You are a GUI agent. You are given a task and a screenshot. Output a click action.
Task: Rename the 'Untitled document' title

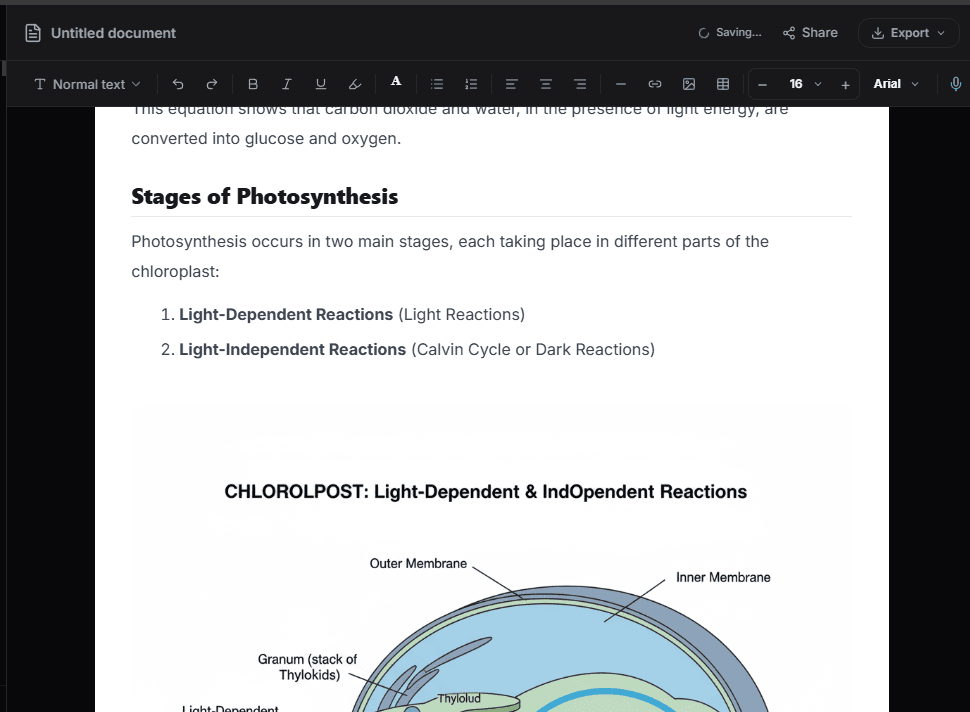tap(113, 33)
